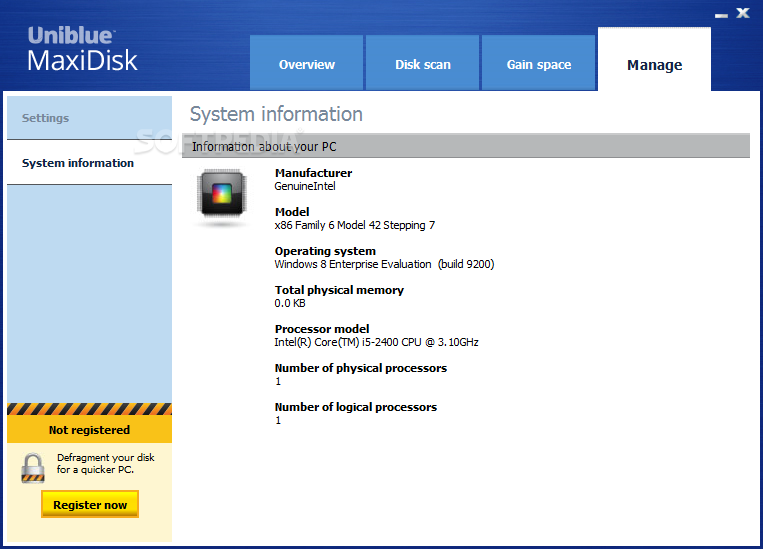
Task: Click the System information page heading
Action: [x=276, y=114]
